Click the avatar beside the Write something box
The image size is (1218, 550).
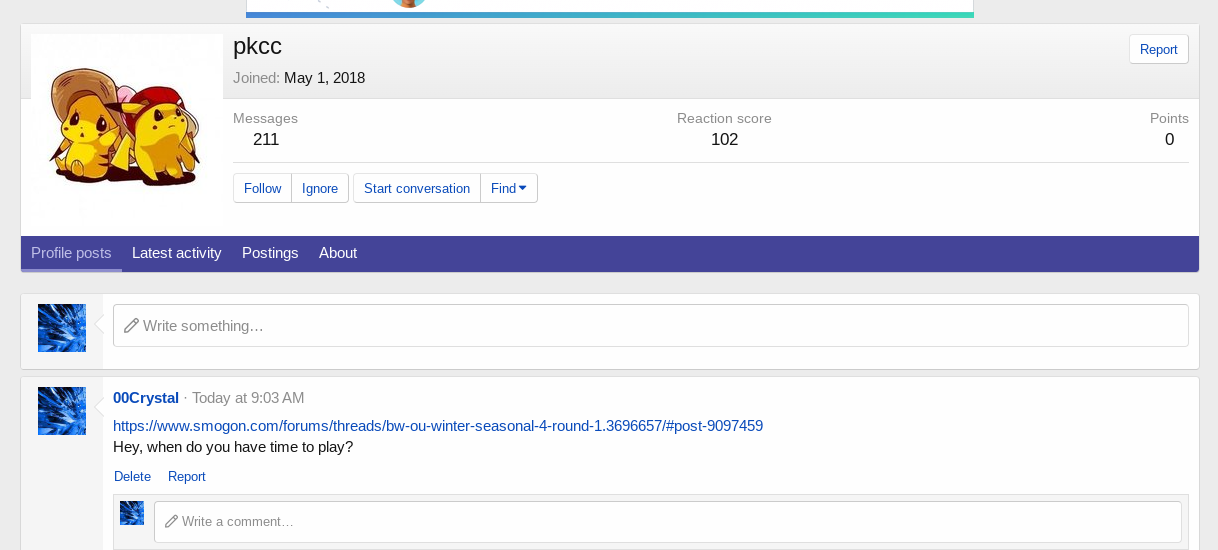62,328
